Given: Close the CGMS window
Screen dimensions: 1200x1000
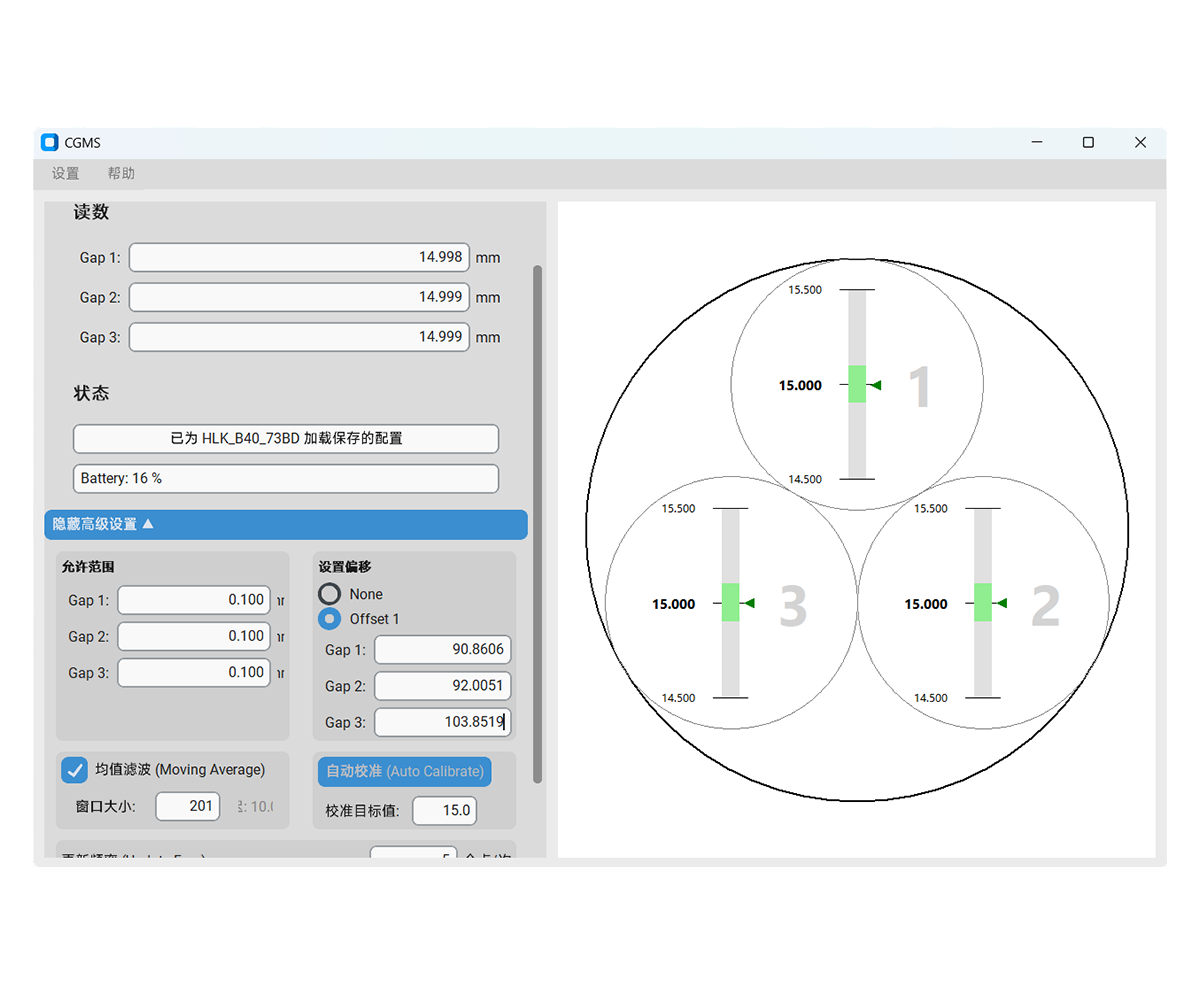Looking at the screenshot, I should point(1140,143).
